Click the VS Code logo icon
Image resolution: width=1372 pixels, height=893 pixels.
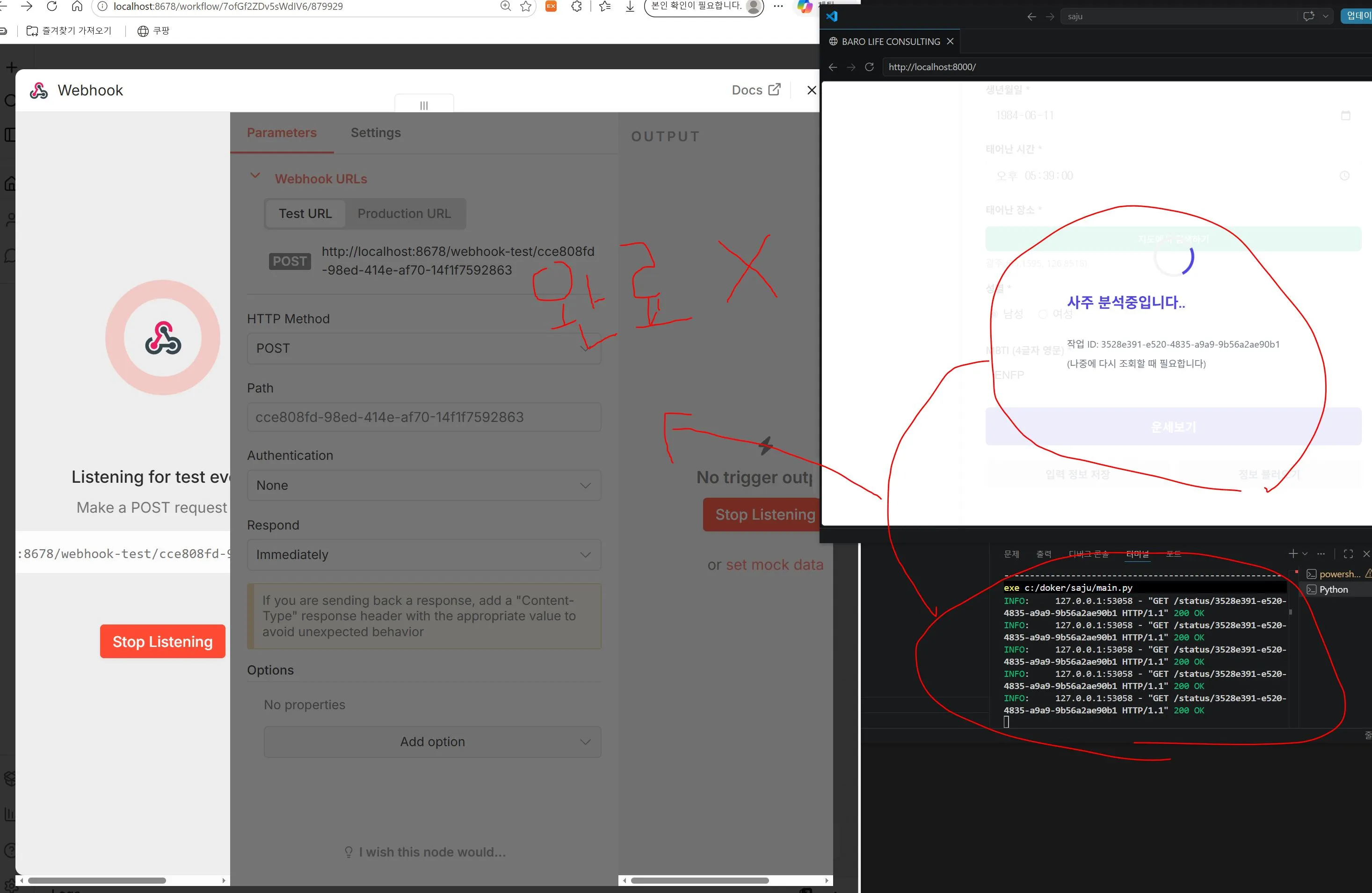[831, 16]
